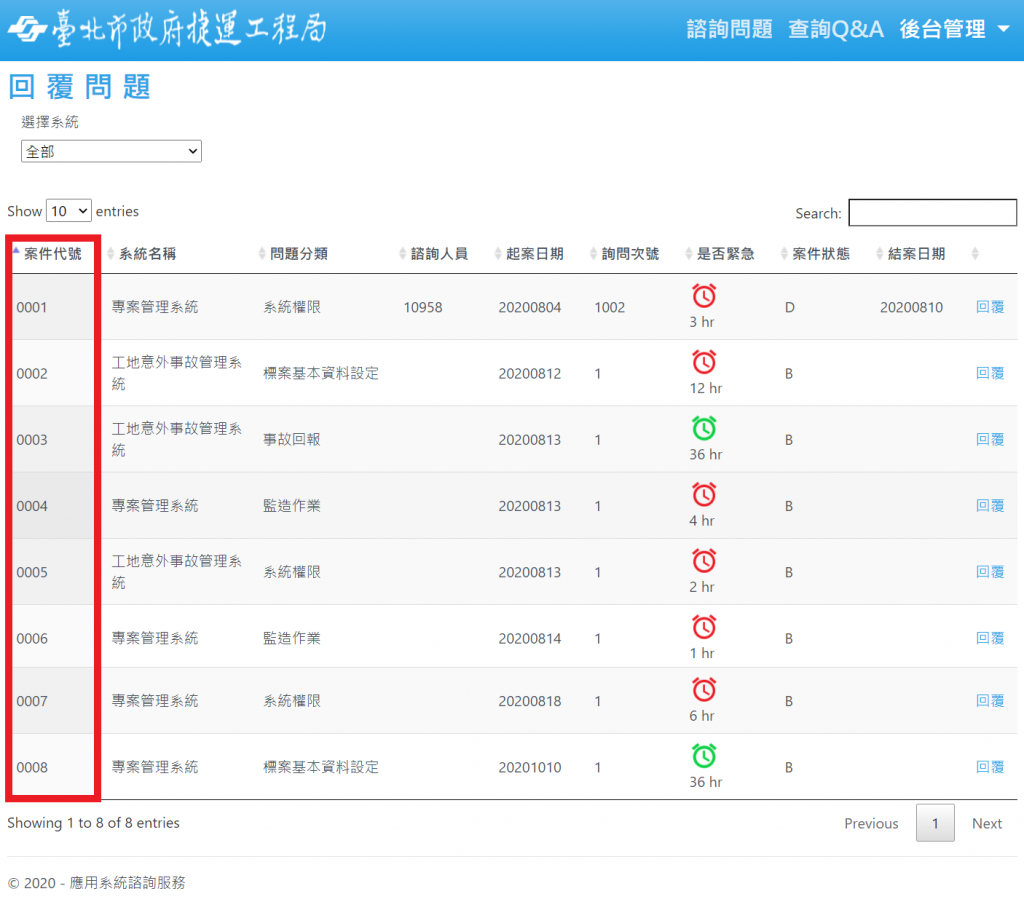This screenshot has height=902, width=1024.
Task: Click the red alarm clock icon in row 0001
Action: (x=703, y=296)
